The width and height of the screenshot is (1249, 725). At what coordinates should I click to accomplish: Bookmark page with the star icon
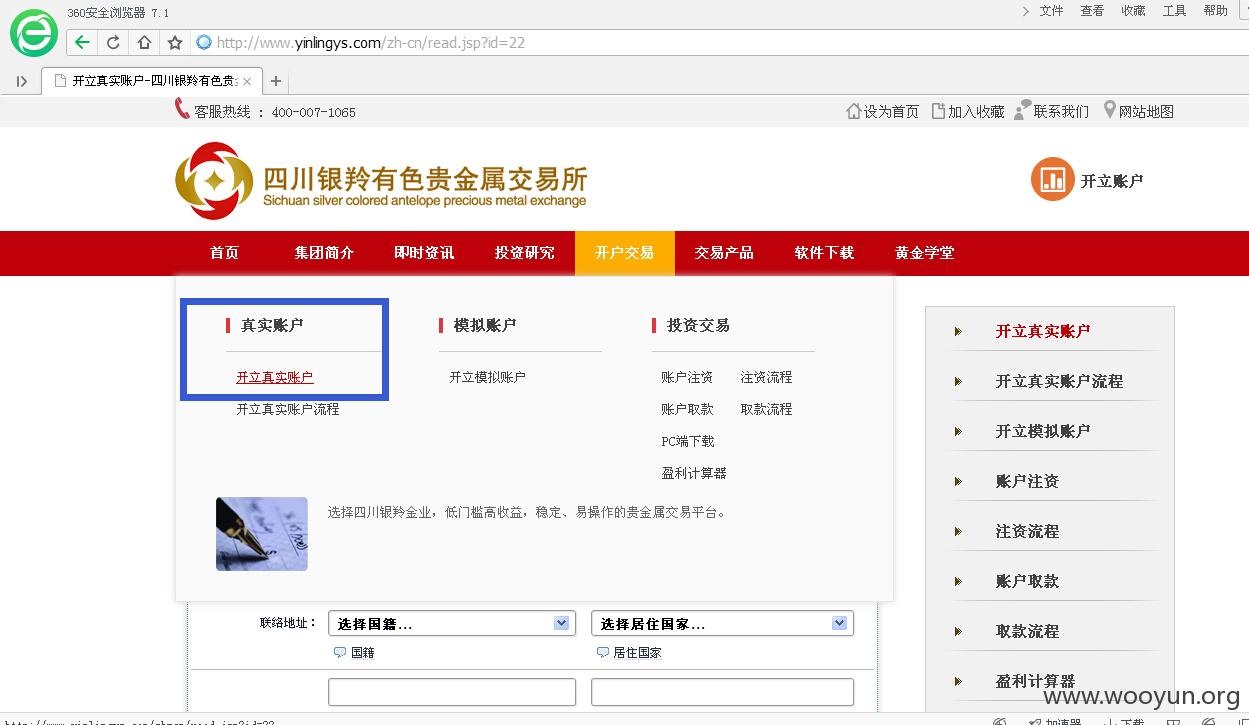175,42
